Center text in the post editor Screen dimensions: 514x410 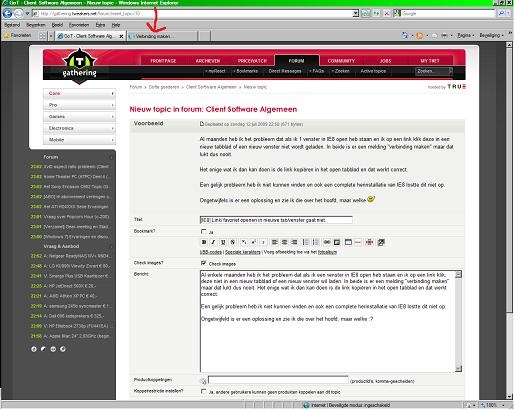[x=284, y=242]
